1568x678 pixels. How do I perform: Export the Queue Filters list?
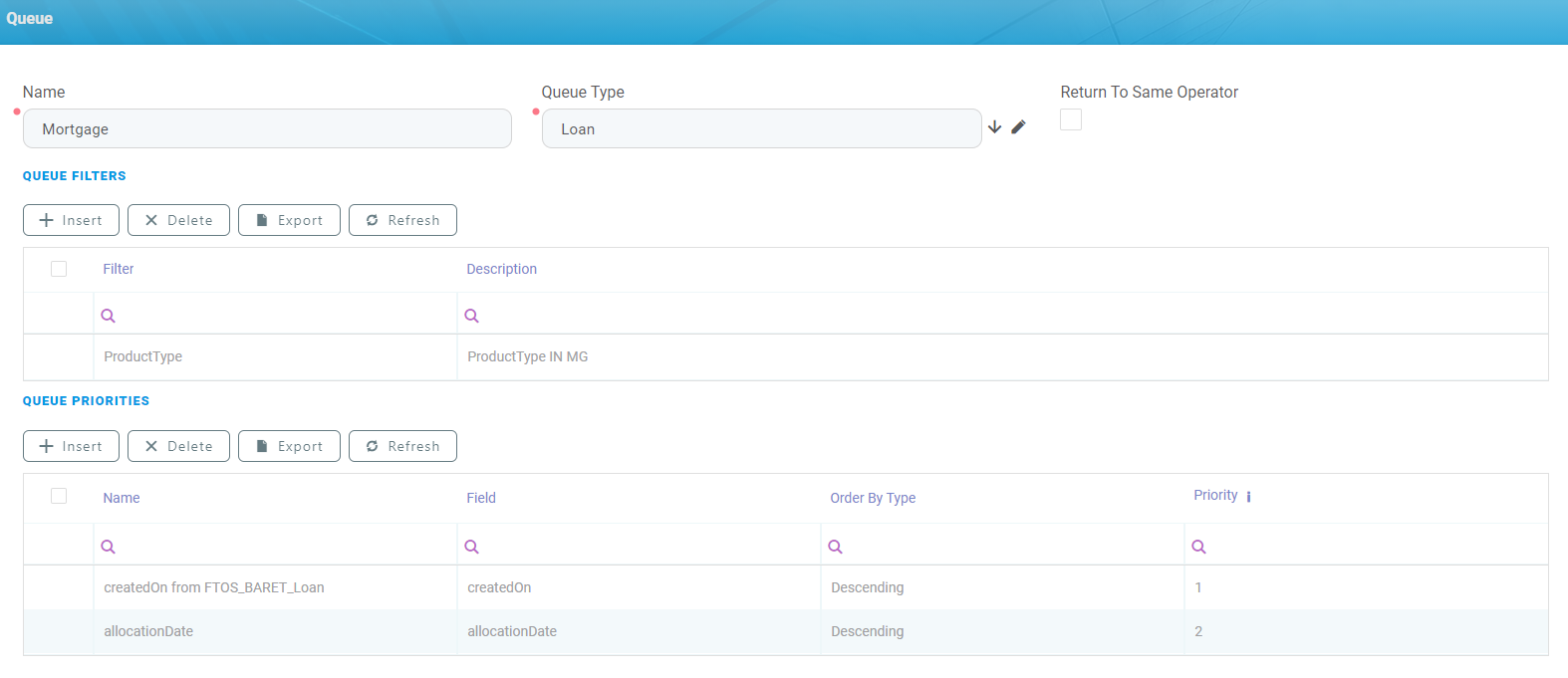tap(289, 220)
